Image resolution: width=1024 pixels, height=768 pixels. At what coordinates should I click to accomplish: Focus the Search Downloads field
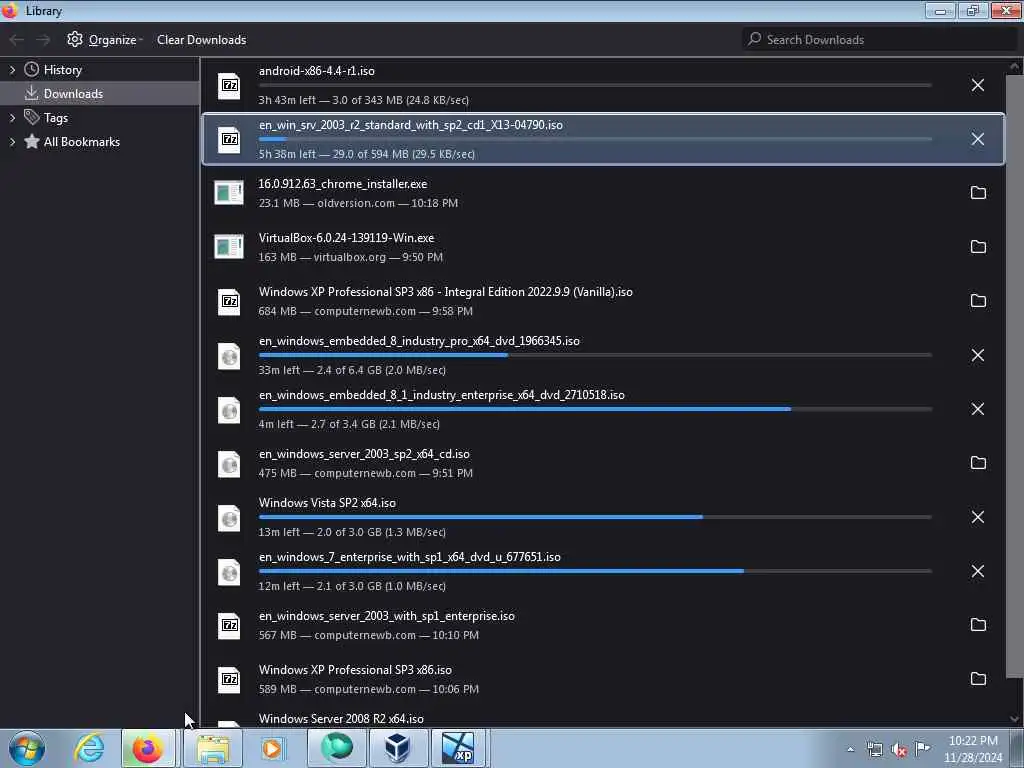click(x=879, y=39)
